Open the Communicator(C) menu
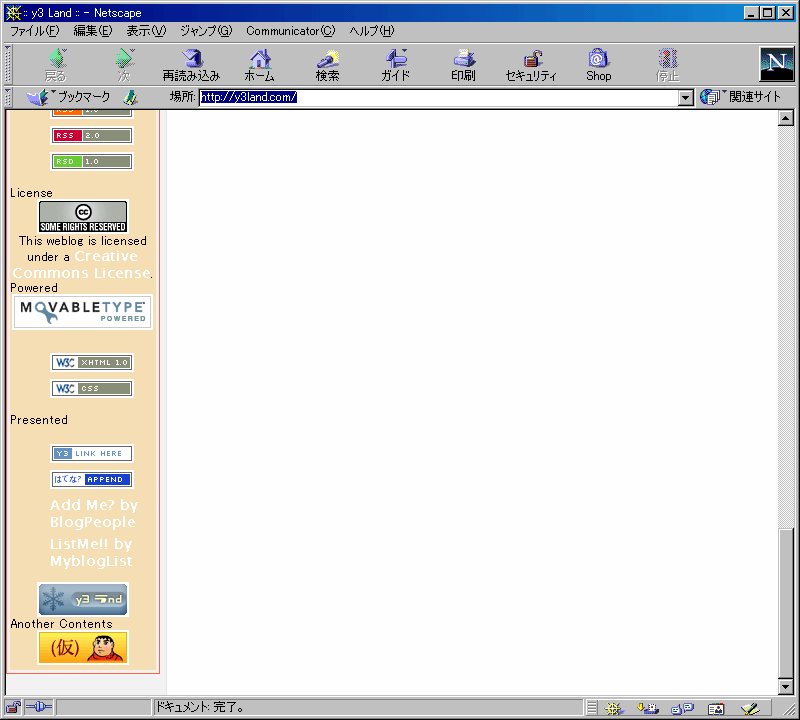Screen dimensions: 800x720 (x=291, y=31)
